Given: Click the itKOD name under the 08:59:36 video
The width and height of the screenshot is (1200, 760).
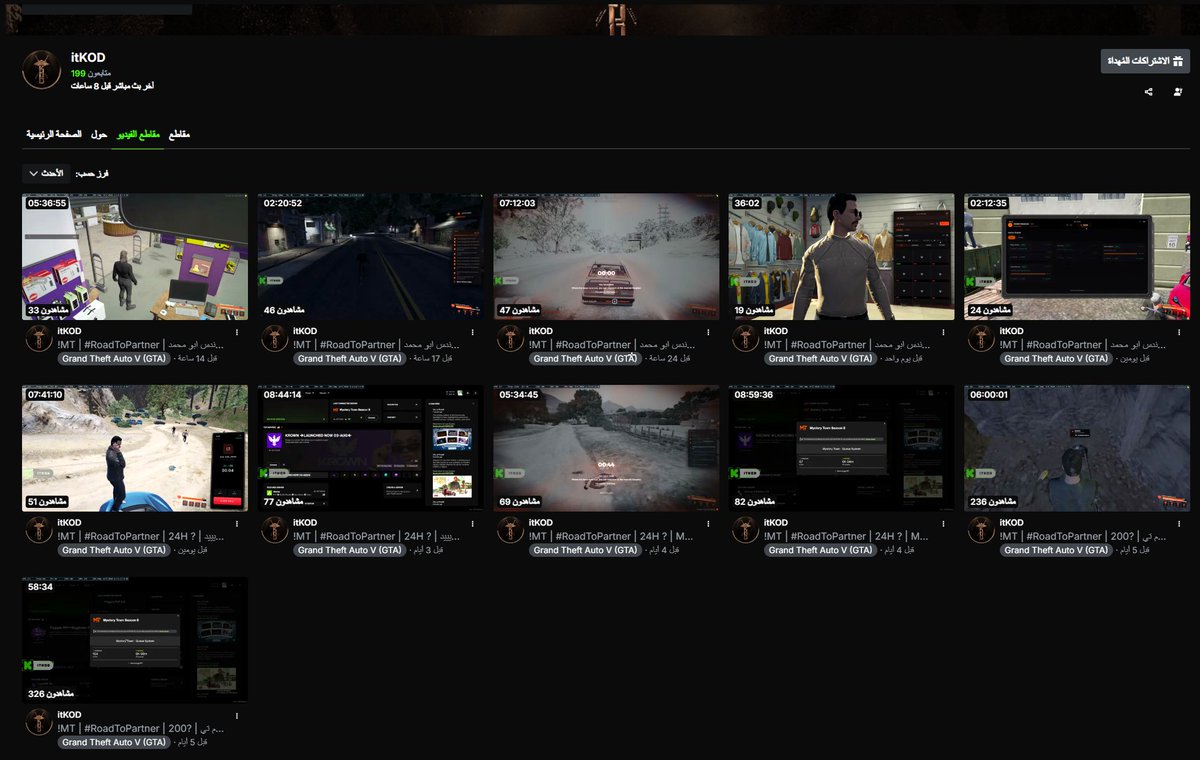Looking at the screenshot, I should pos(776,523).
